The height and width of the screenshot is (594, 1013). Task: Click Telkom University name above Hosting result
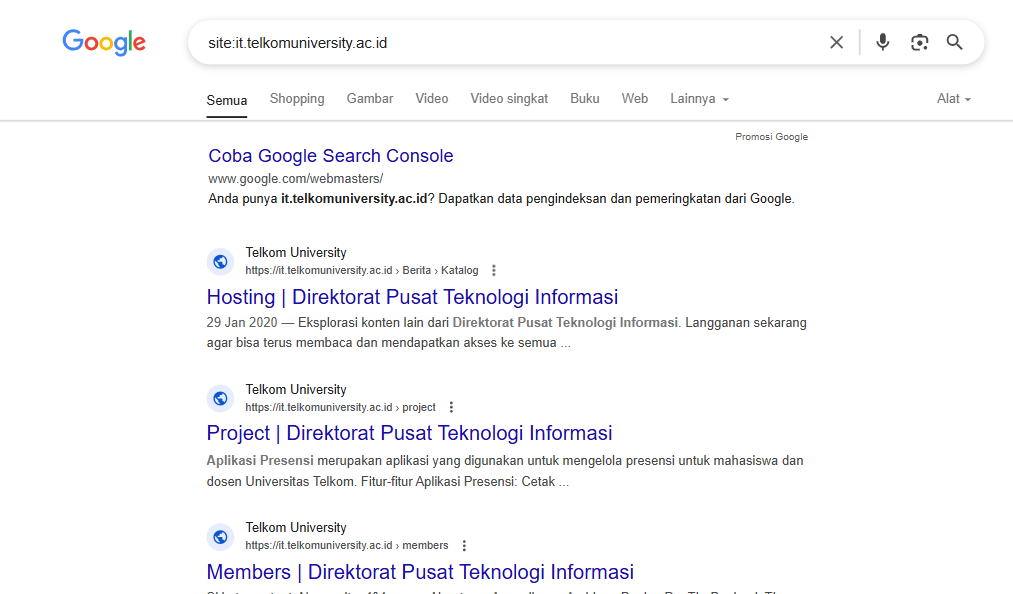[296, 253]
